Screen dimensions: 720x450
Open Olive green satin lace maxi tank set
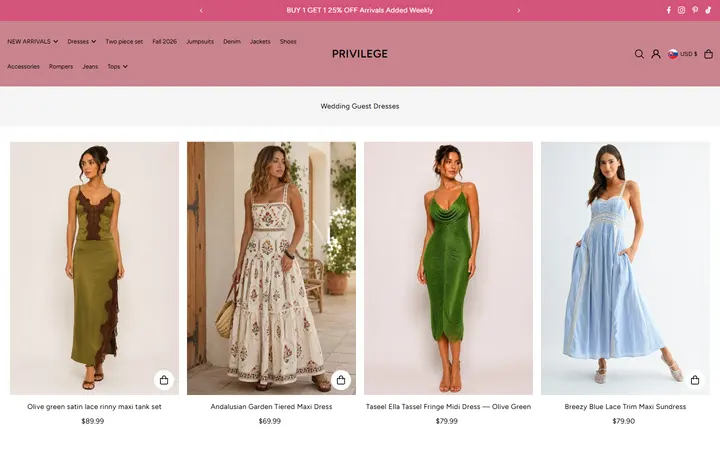coord(94,406)
